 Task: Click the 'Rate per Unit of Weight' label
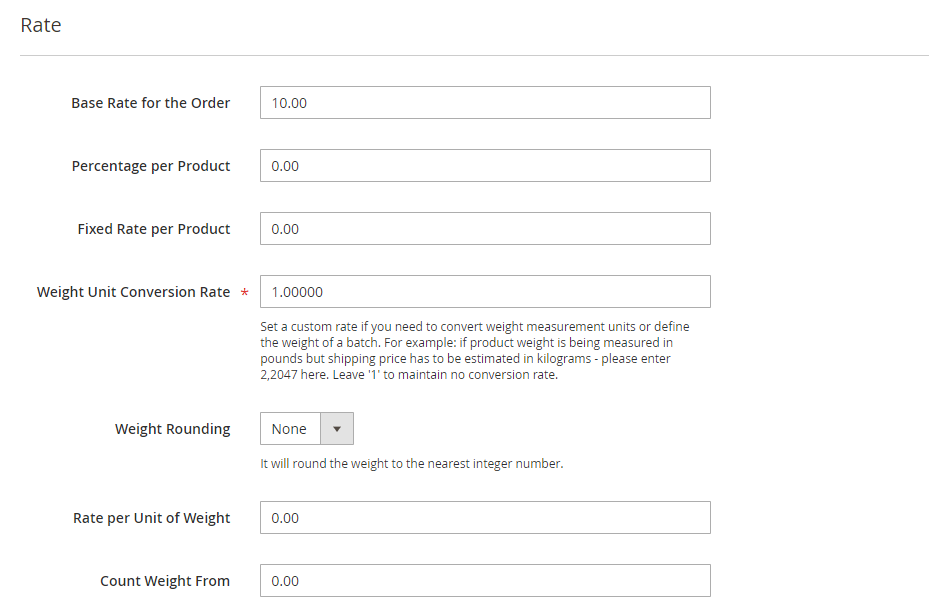click(152, 518)
